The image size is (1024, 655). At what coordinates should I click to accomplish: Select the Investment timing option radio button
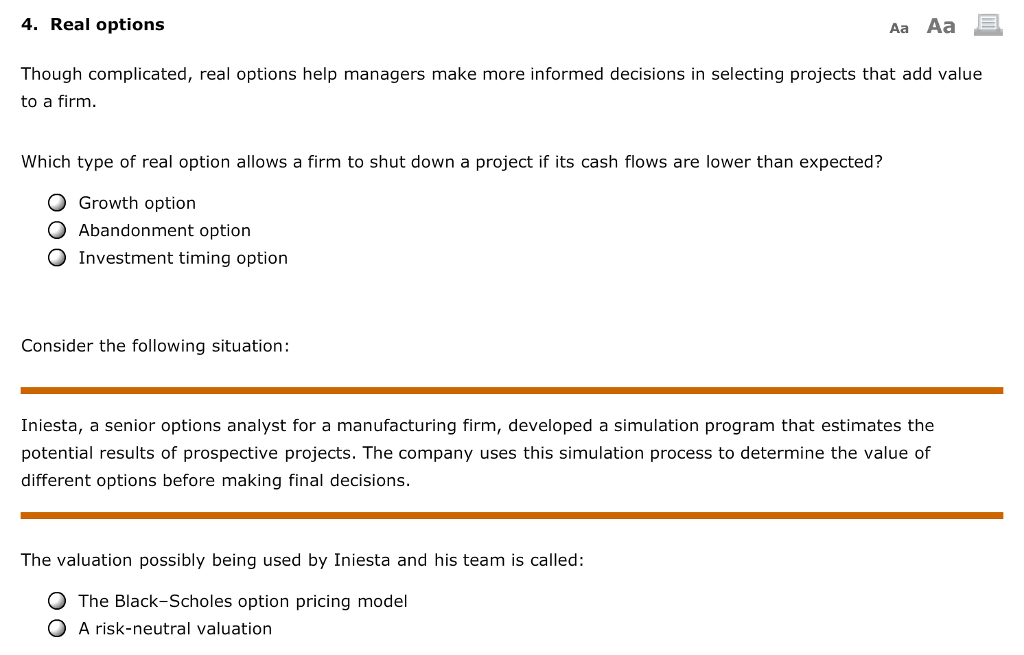[x=57, y=257]
